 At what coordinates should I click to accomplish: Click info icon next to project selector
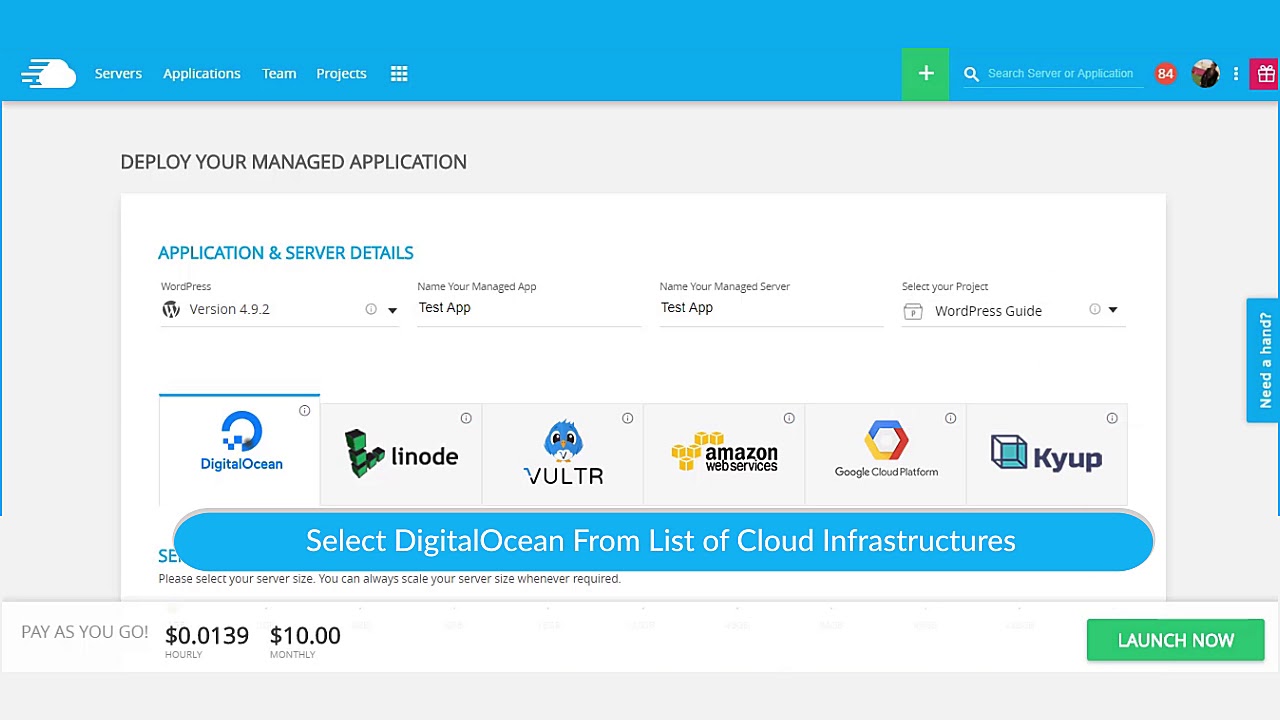[1095, 310]
